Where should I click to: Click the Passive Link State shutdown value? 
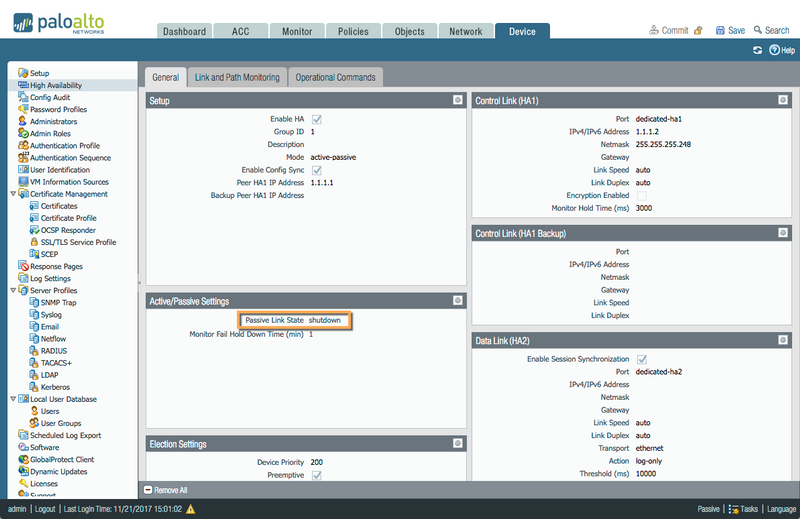coord(324,320)
